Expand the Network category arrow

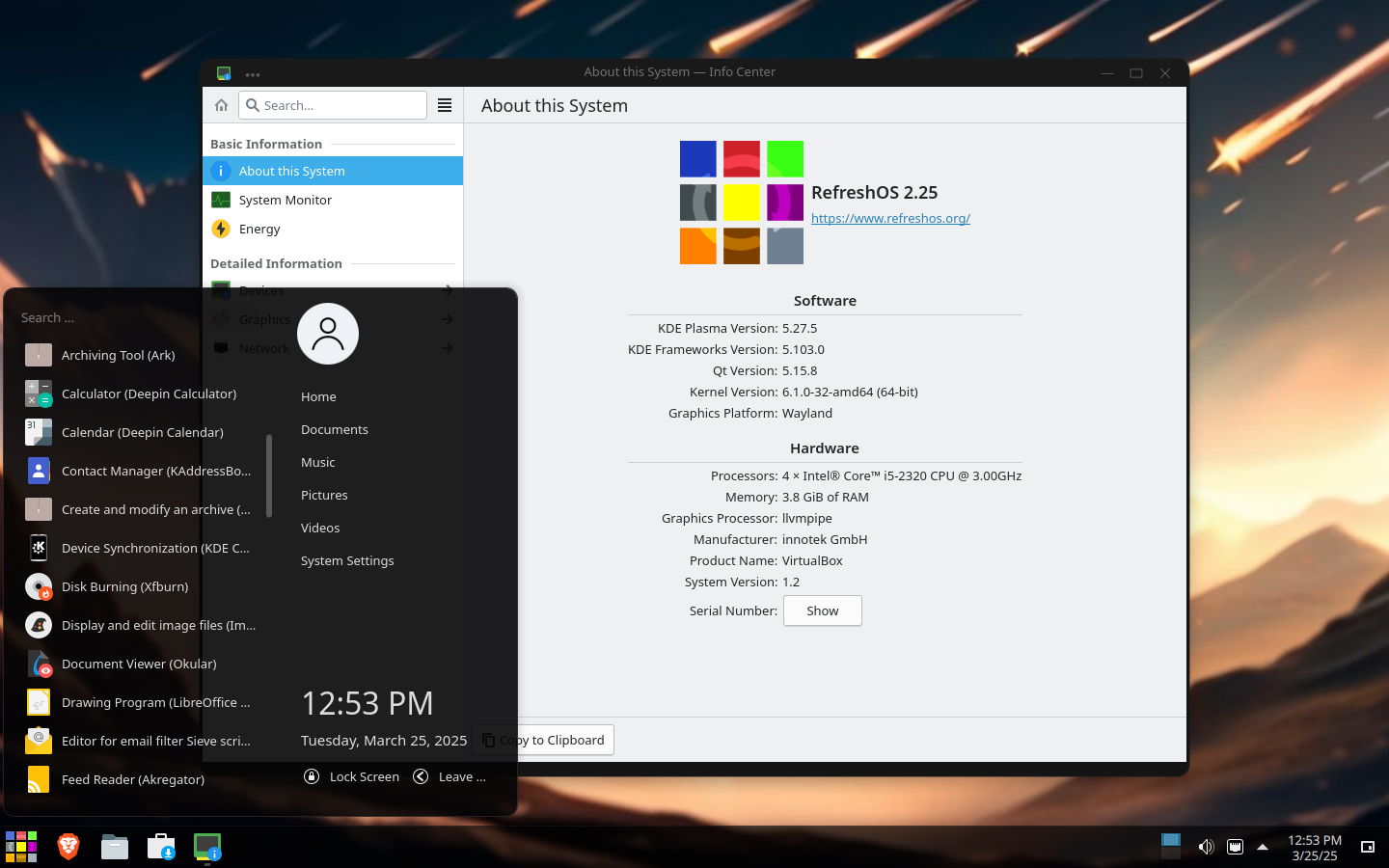pos(448,348)
